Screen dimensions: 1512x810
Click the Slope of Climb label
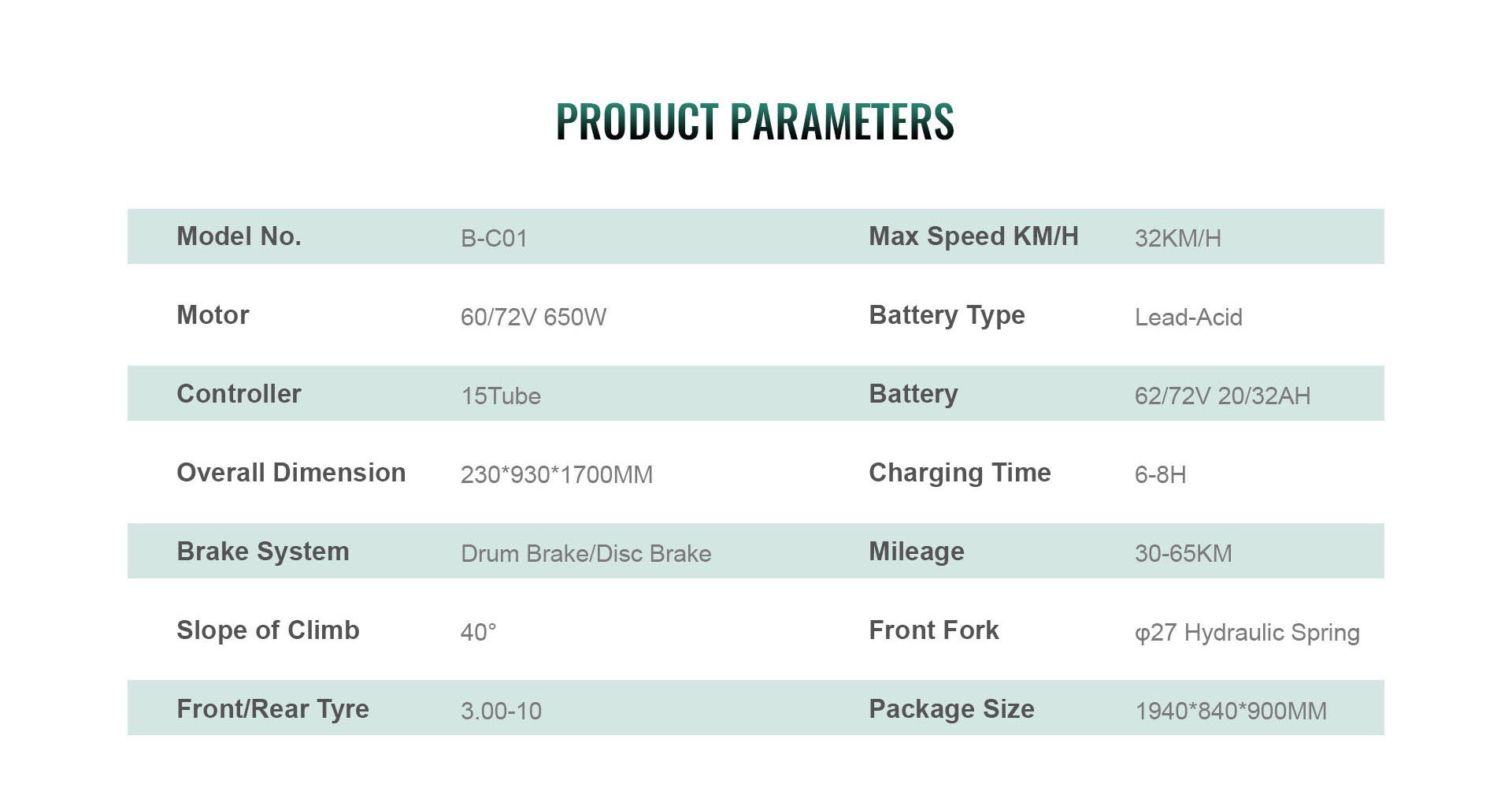point(268,630)
